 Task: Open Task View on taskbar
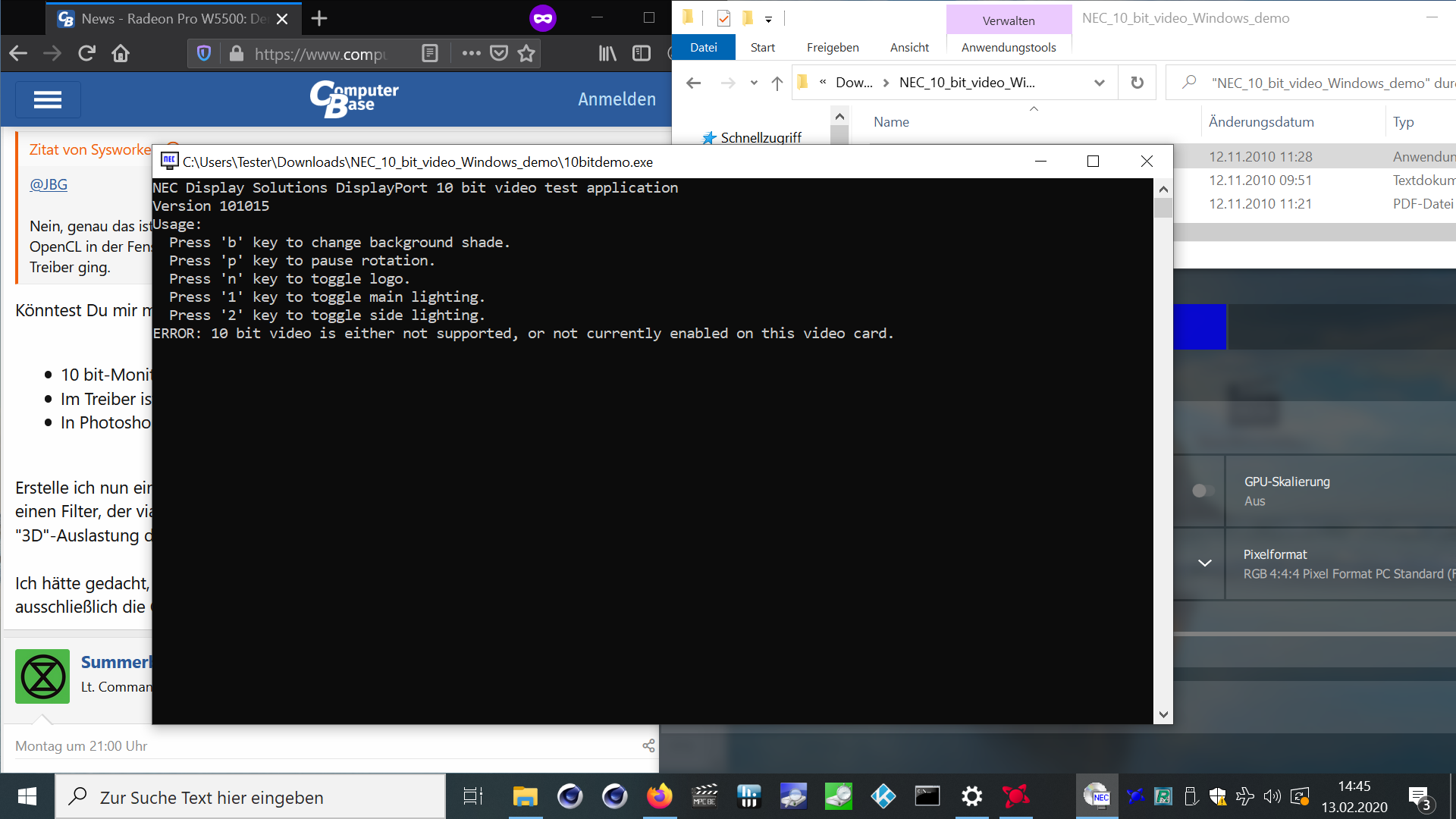(473, 796)
